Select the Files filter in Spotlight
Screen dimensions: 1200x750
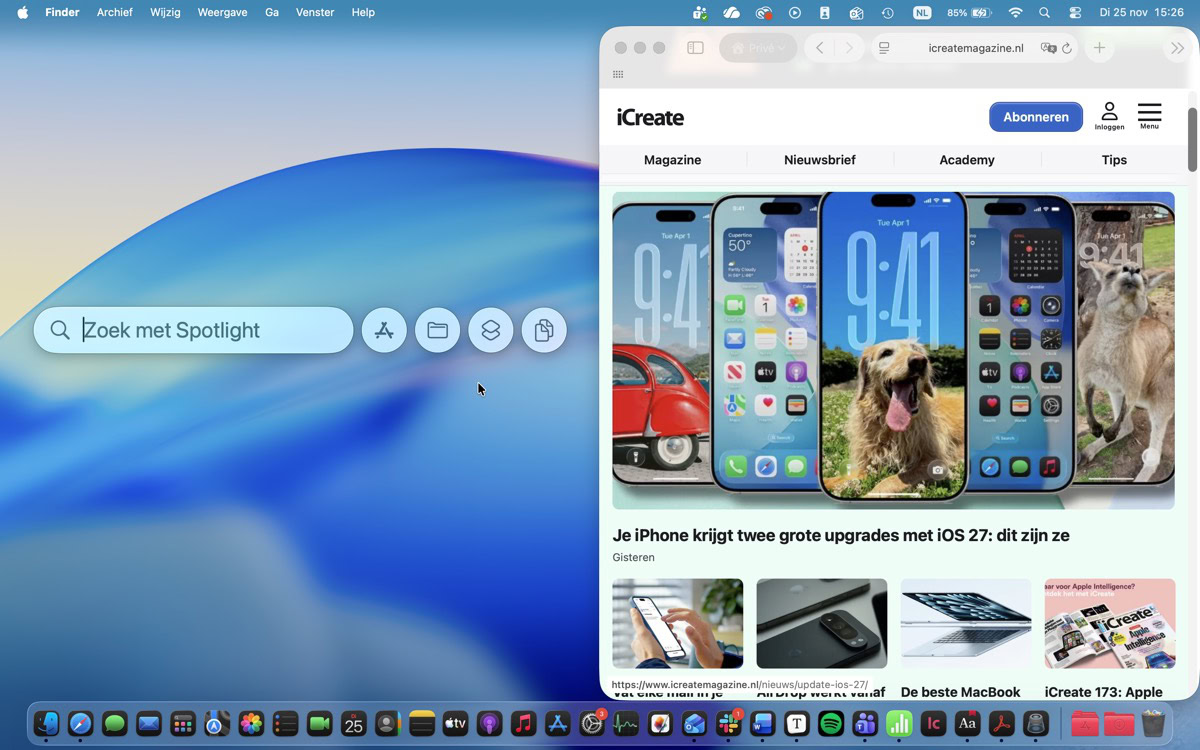437,330
